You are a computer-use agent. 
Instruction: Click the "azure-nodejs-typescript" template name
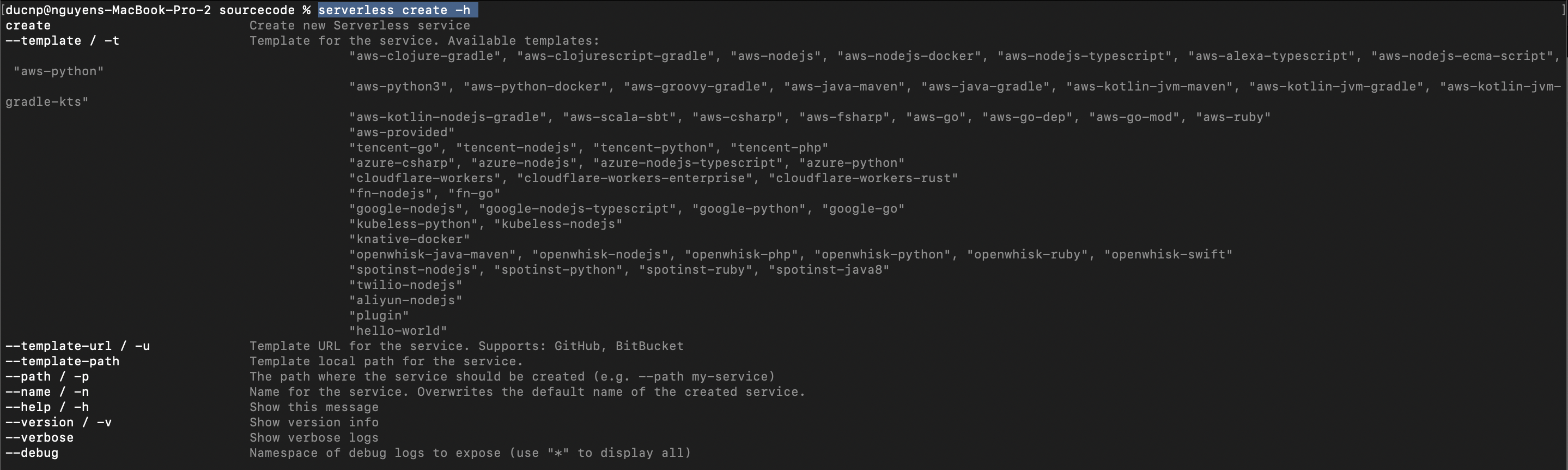click(689, 162)
